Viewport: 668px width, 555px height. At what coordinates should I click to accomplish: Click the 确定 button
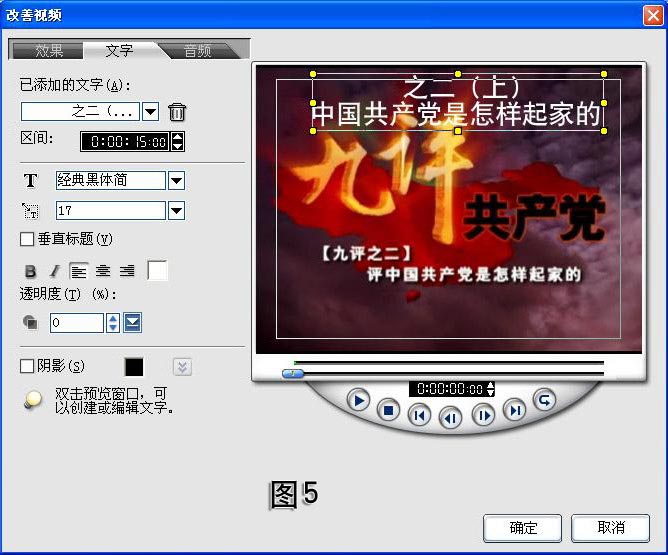click(522, 528)
